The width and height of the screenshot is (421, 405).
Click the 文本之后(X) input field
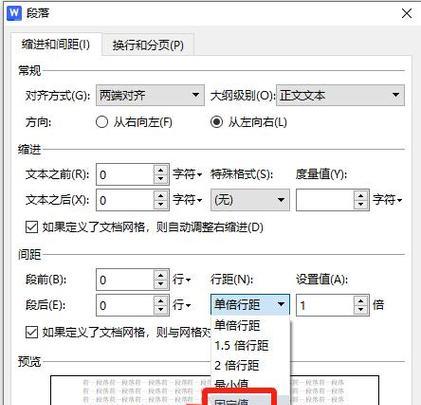[x=125, y=200]
